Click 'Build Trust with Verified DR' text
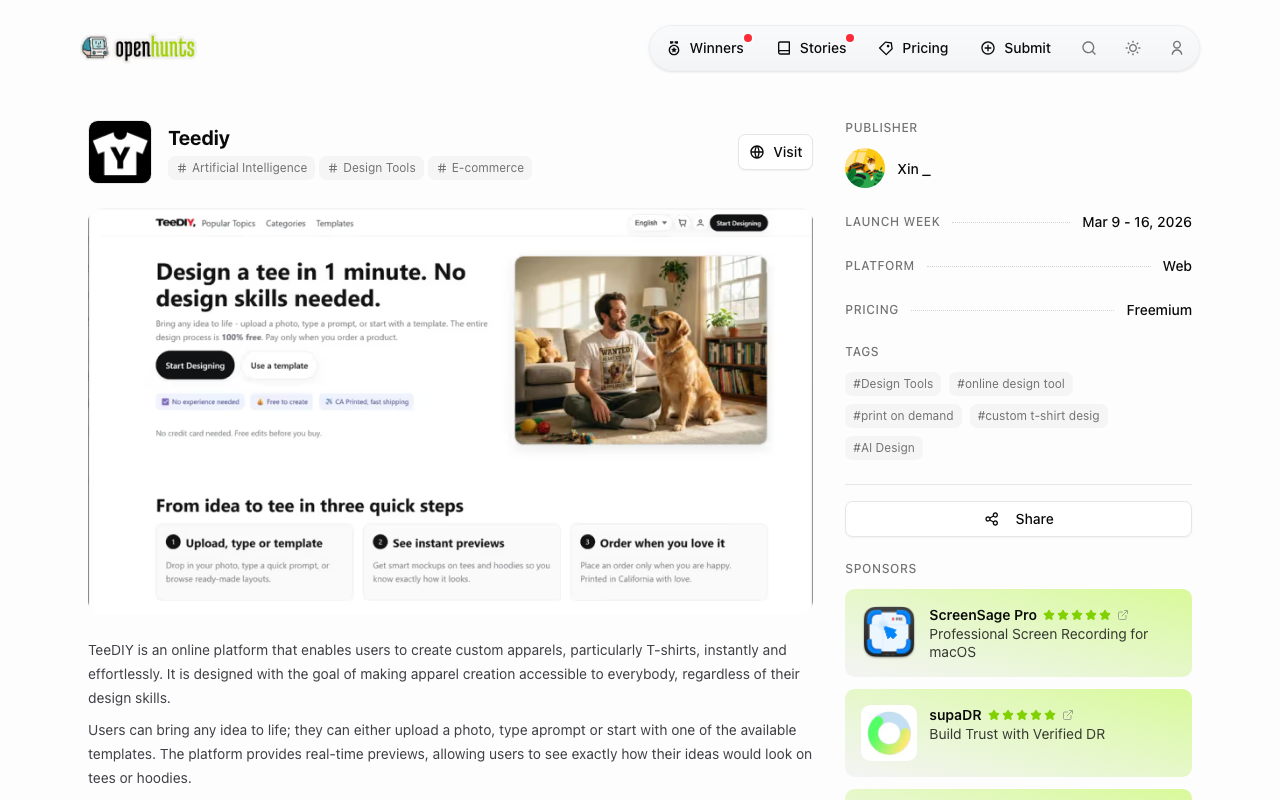1280x800 pixels. point(1017,734)
